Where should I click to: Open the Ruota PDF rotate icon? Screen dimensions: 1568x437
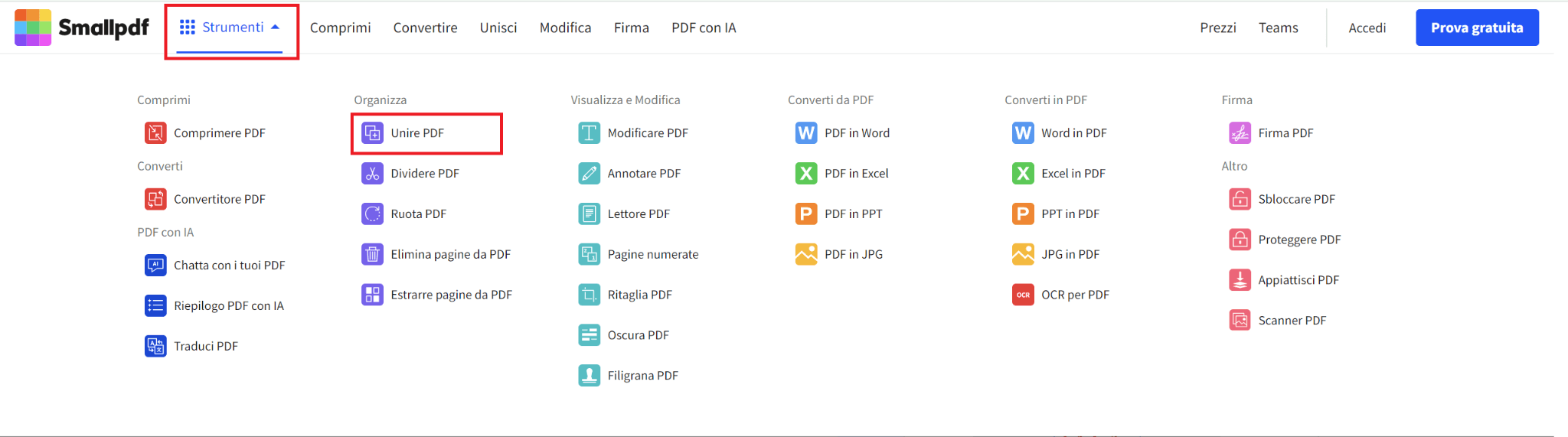click(x=372, y=214)
